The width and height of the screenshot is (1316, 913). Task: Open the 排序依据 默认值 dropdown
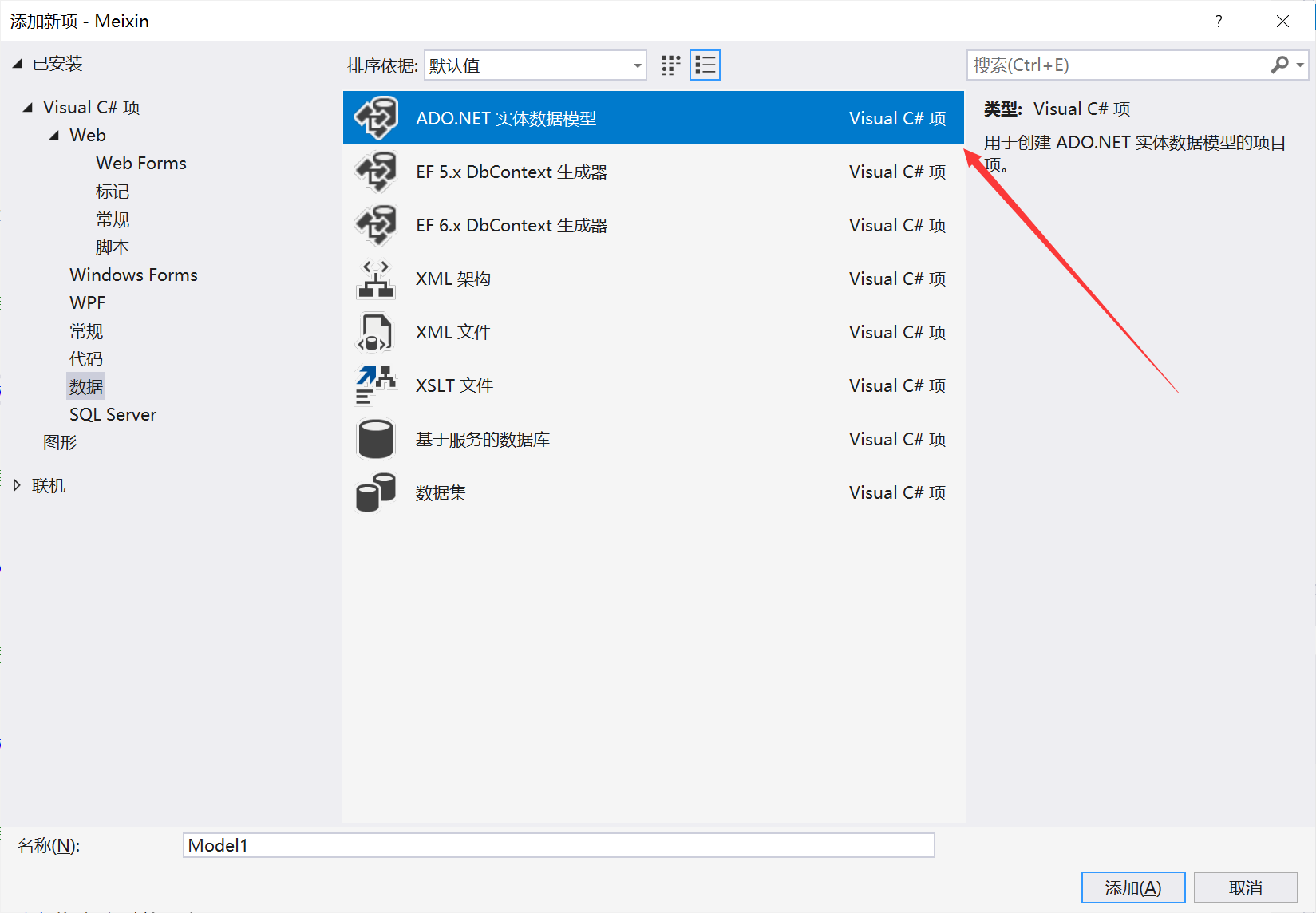(535, 65)
